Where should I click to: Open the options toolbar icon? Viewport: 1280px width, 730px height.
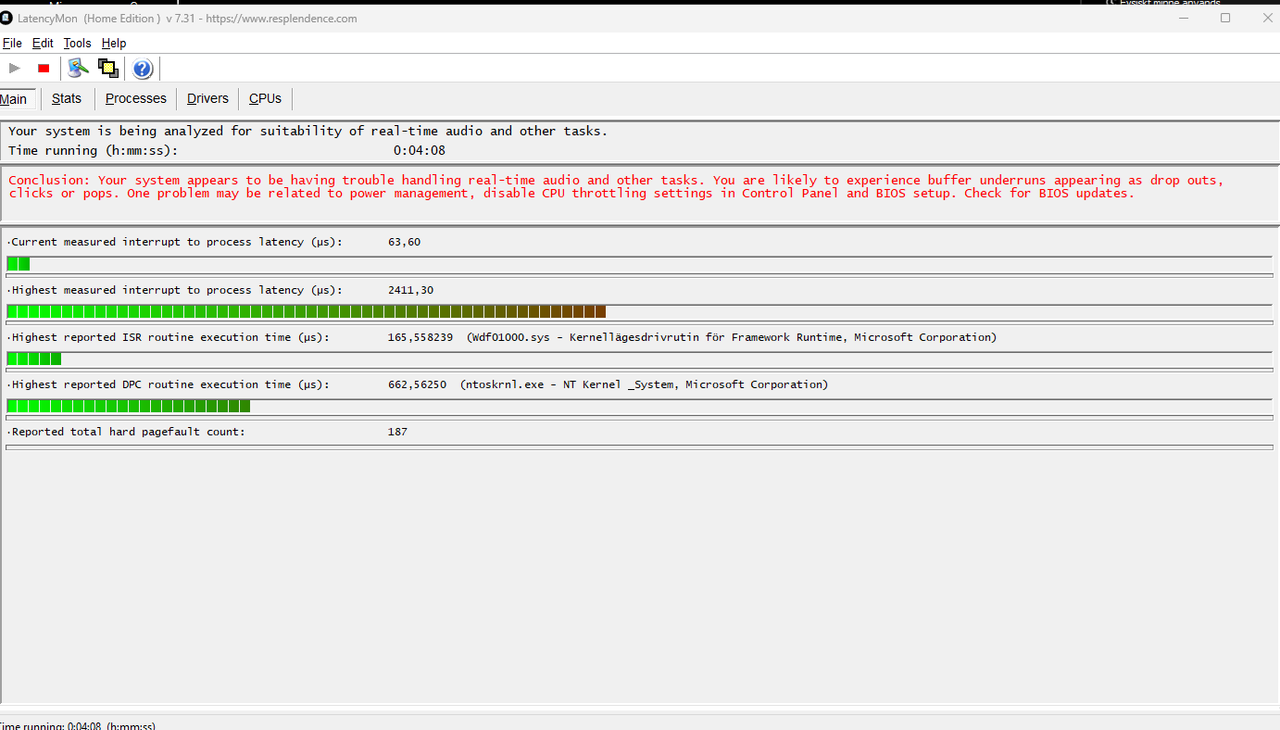pyautogui.click(x=78, y=68)
